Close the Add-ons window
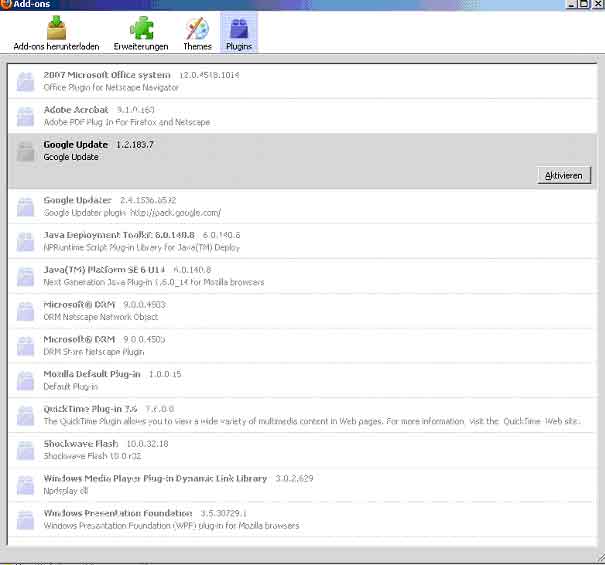The height and width of the screenshot is (565, 605). 597,4
